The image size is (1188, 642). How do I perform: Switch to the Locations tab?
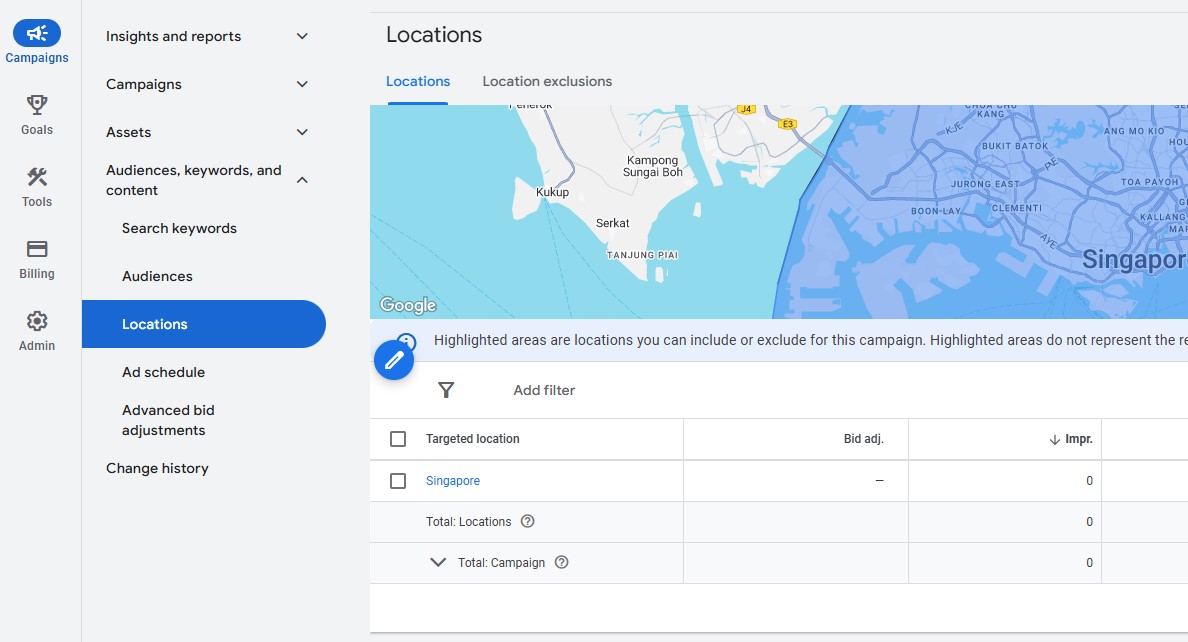point(417,81)
